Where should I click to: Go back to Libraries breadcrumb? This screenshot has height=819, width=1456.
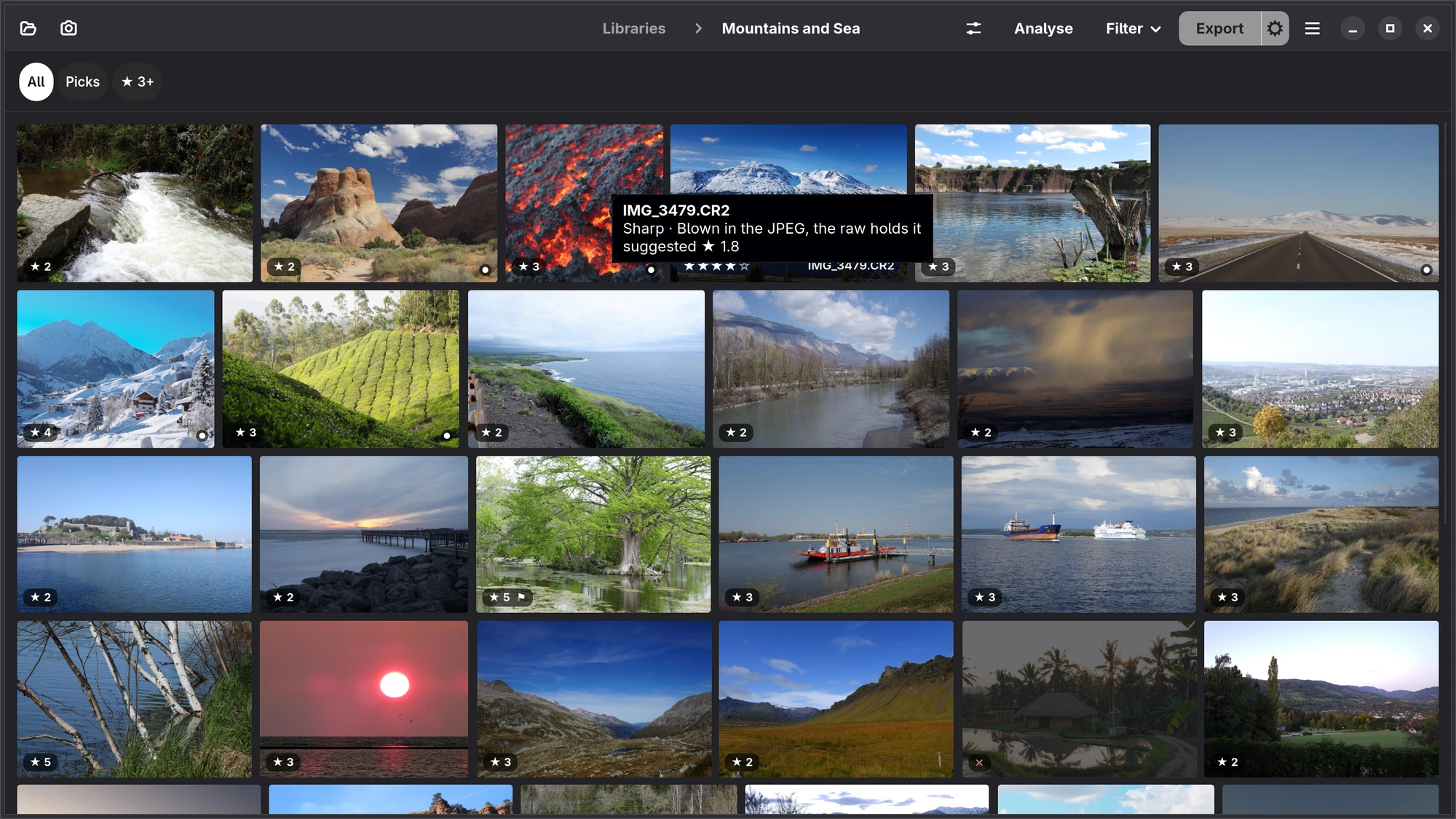(x=634, y=28)
